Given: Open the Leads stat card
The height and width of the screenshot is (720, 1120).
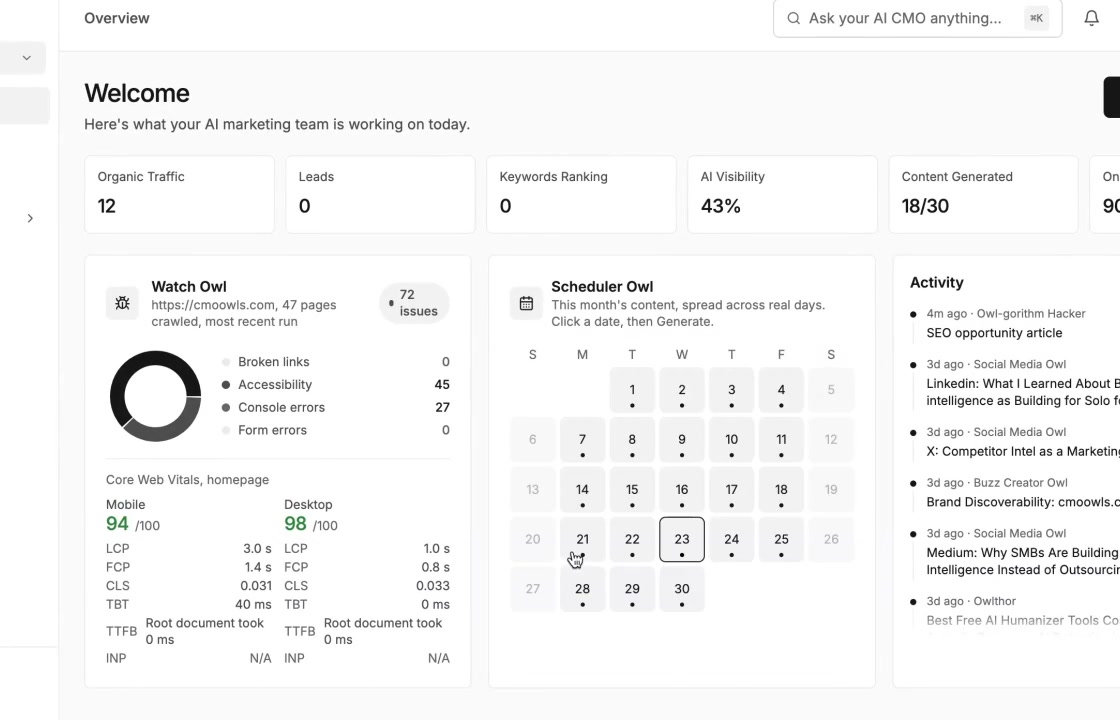Looking at the screenshot, I should point(380,194).
